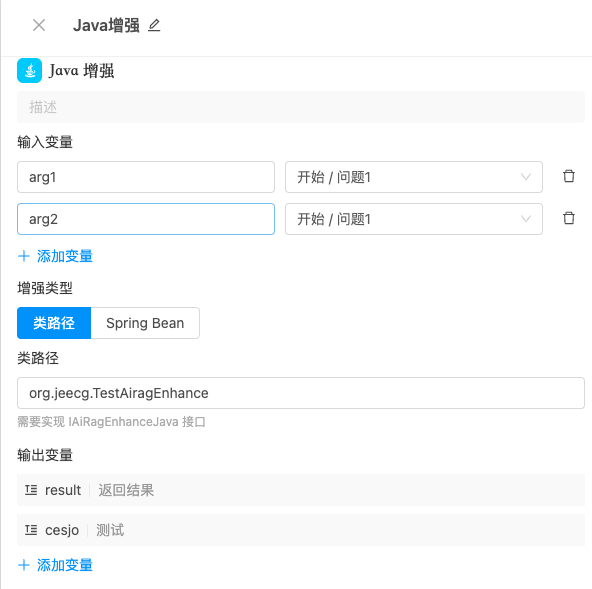
Task: Select the cesjo 测试 output variable row
Action: click(x=301, y=530)
